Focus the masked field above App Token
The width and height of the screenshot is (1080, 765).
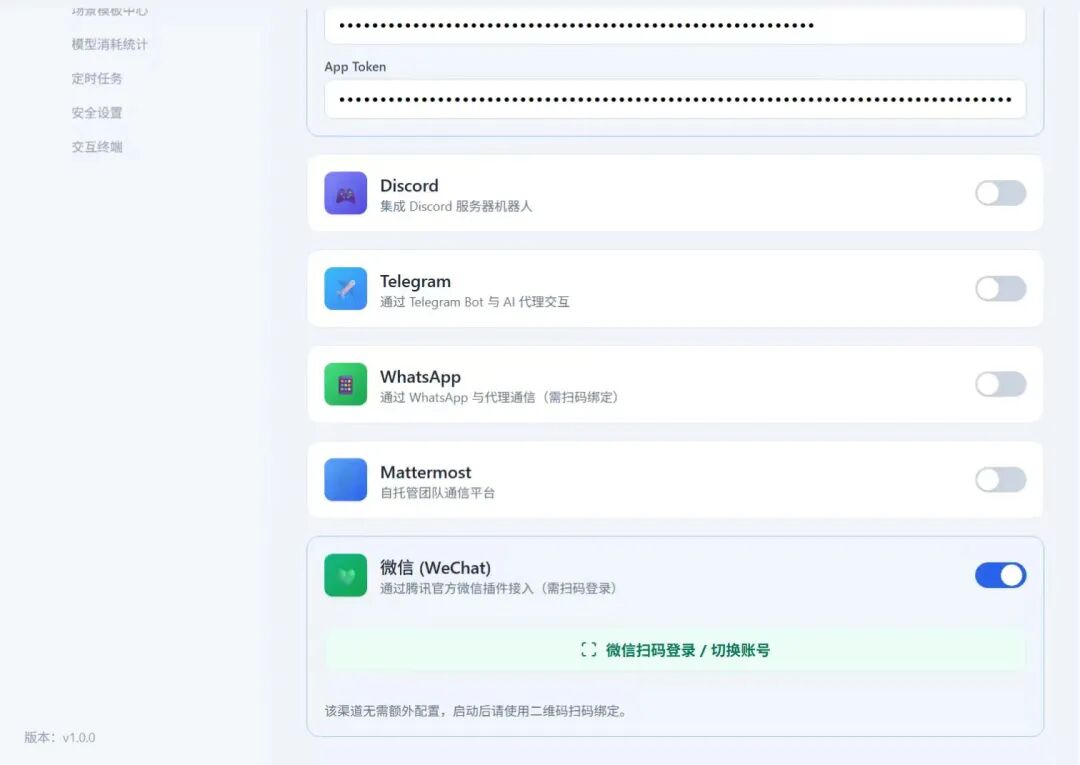tap(675, 25)
